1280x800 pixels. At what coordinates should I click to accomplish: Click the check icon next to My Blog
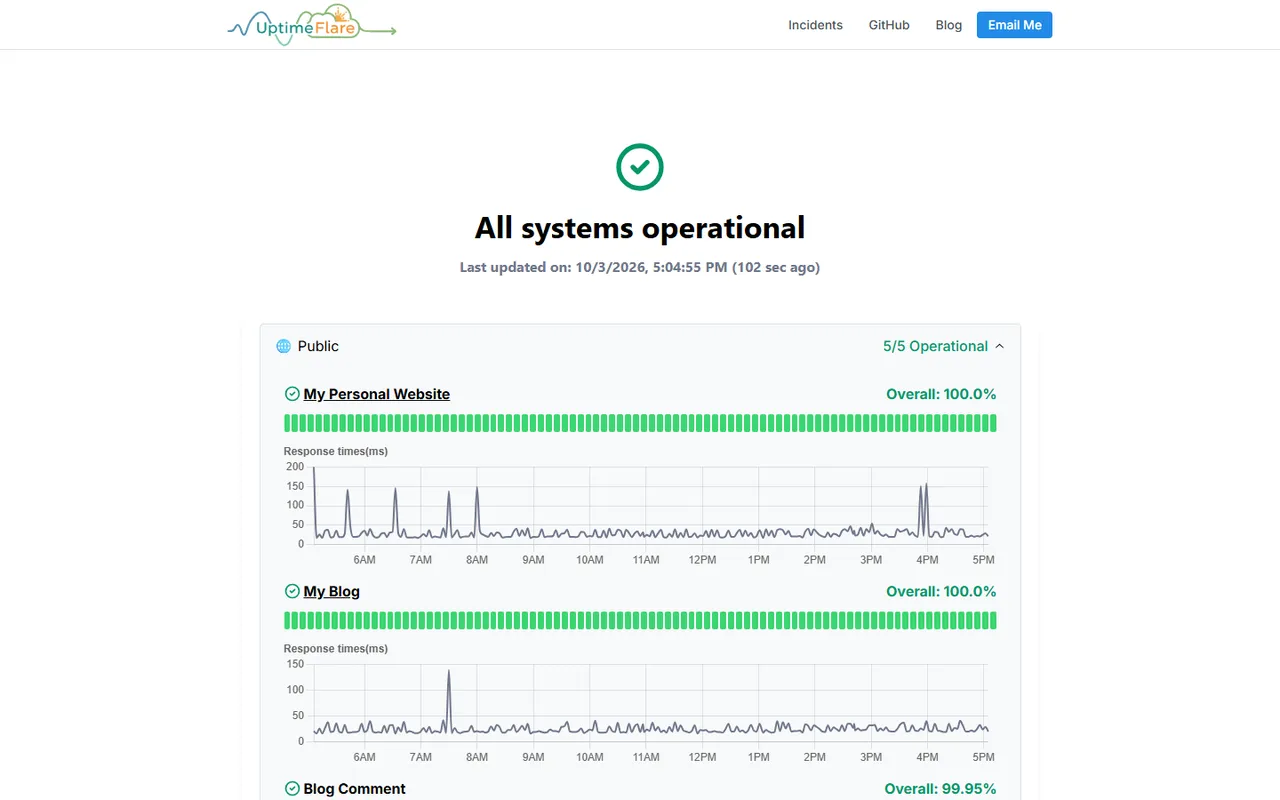coord(292,591)
